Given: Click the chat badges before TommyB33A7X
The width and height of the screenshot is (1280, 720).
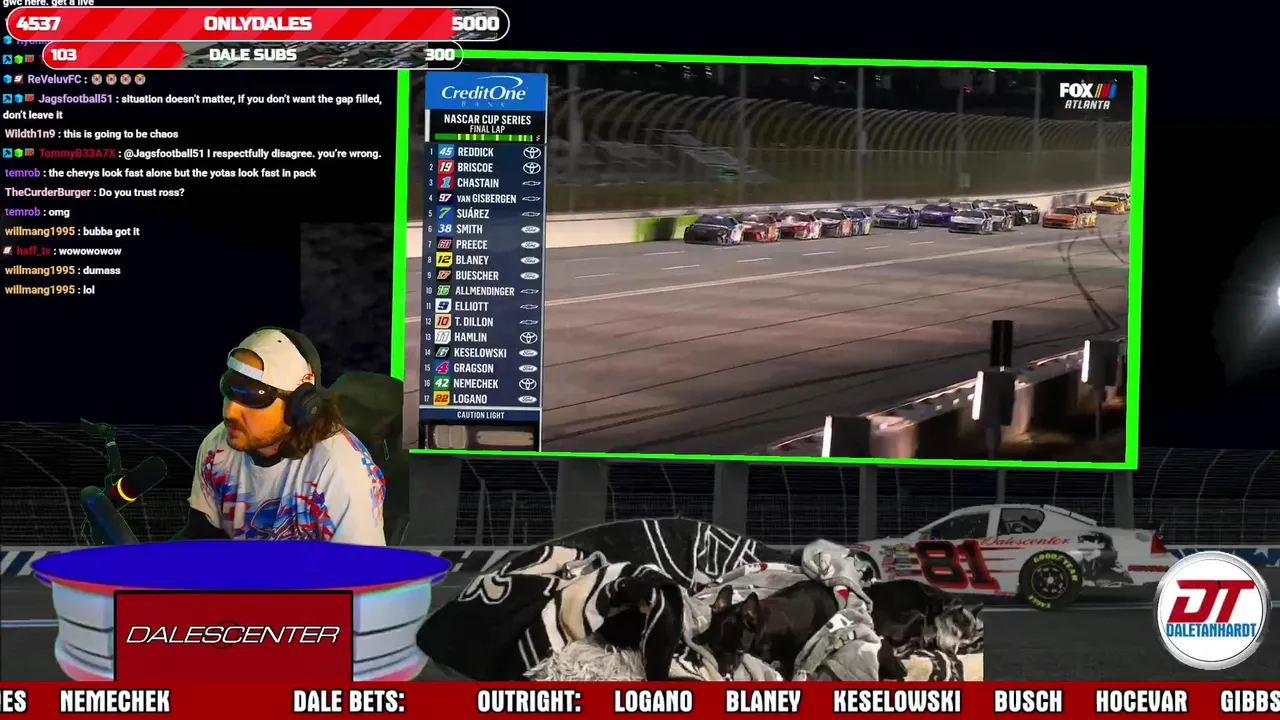Looking at the screenshot, I should 19,153.
